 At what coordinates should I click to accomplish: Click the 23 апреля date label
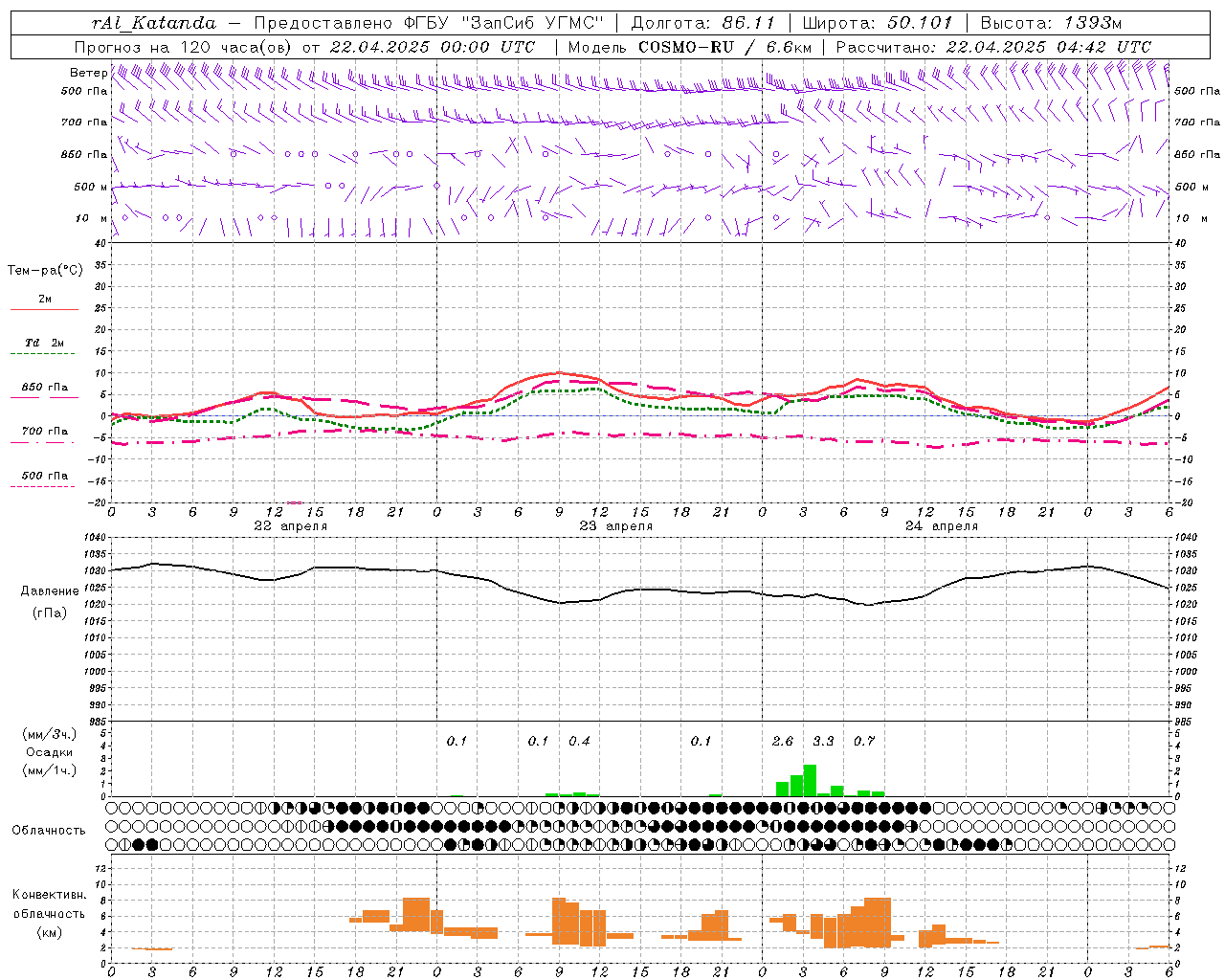(615, 526)
